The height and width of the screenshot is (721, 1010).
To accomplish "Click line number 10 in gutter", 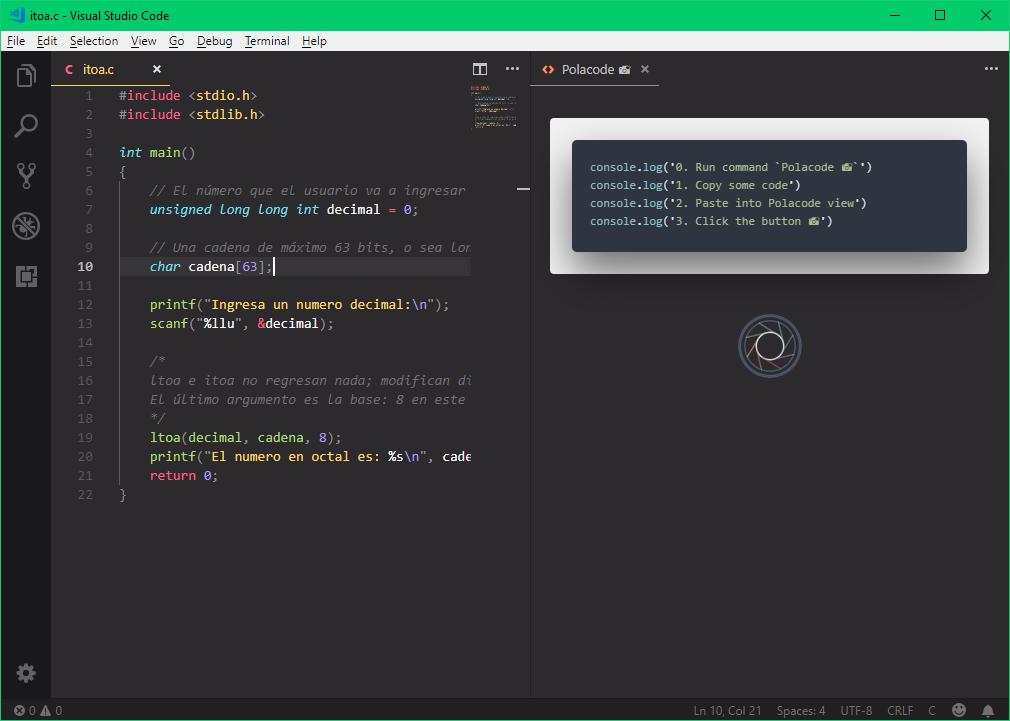I will pos(85,266).
